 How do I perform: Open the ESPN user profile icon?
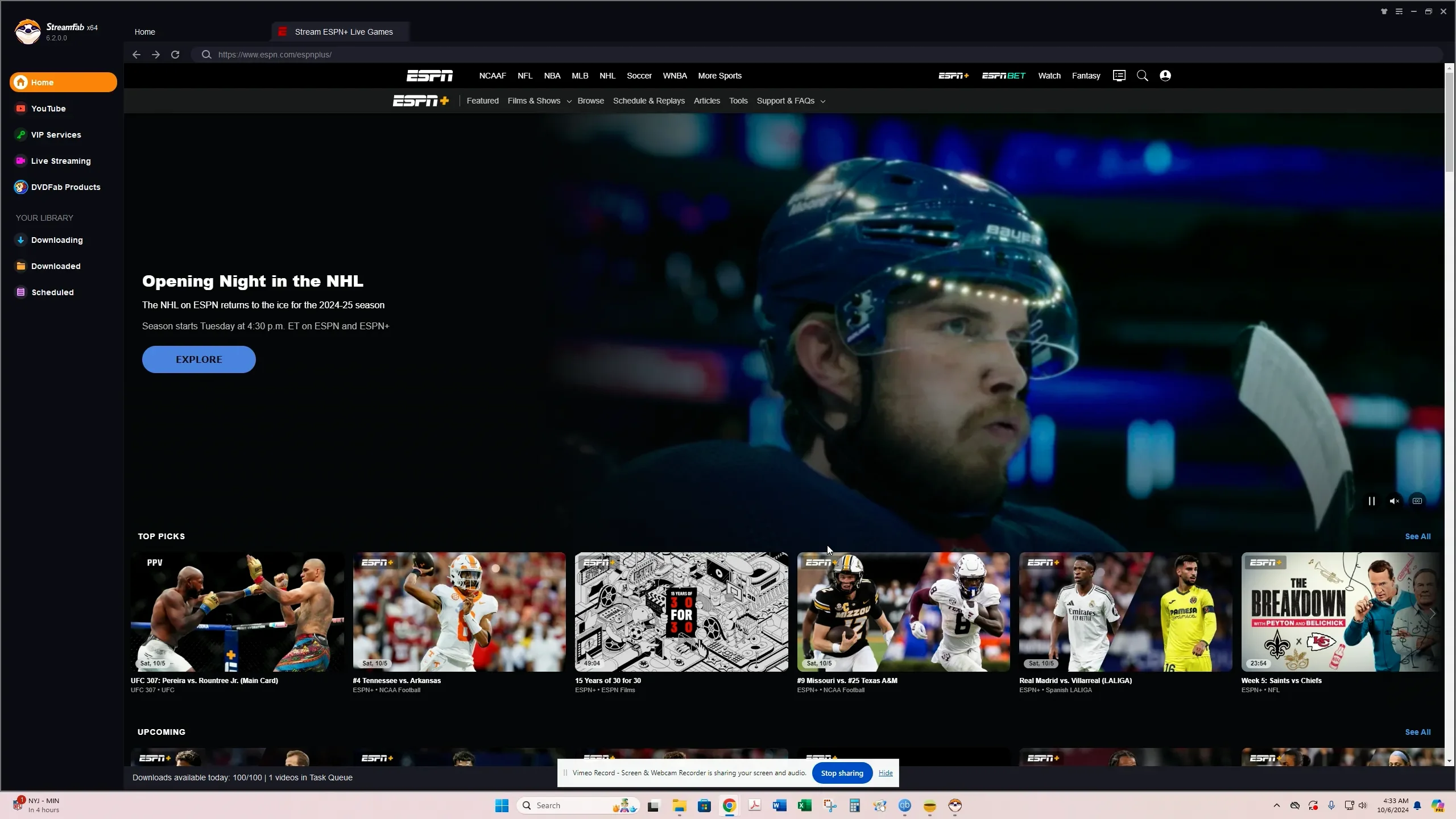pos(1165,76)
